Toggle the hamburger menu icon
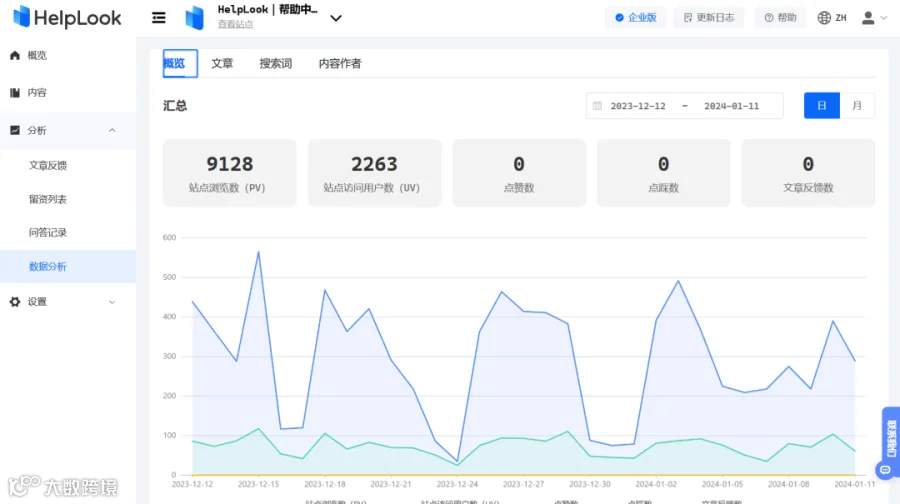Screen dimensions: 900x504 [158, 18]
